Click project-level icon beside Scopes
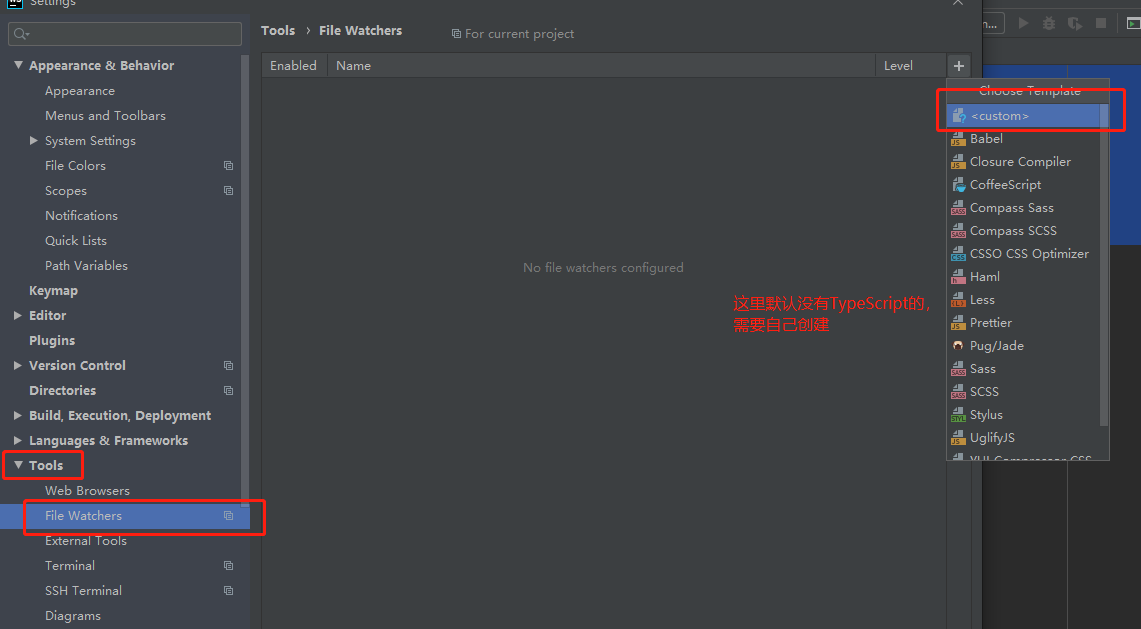Image resolution: width=1141 pixels, height=629 pixels. click(228, 191)
